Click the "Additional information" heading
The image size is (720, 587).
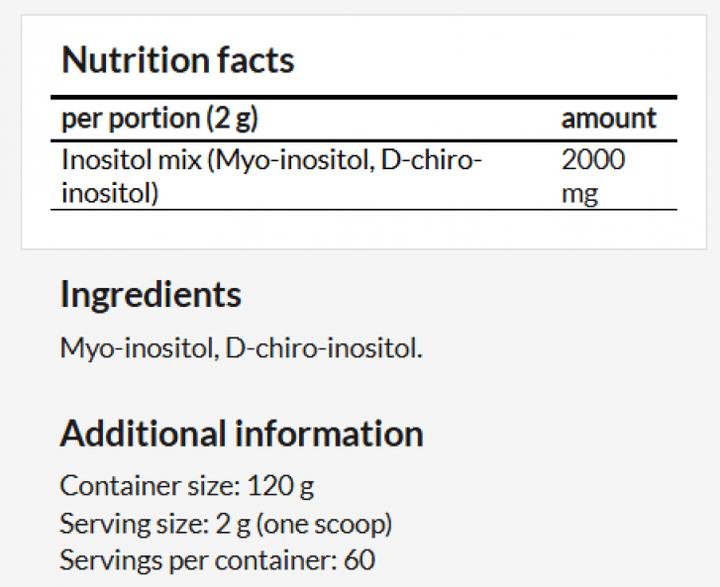(241, 434)
